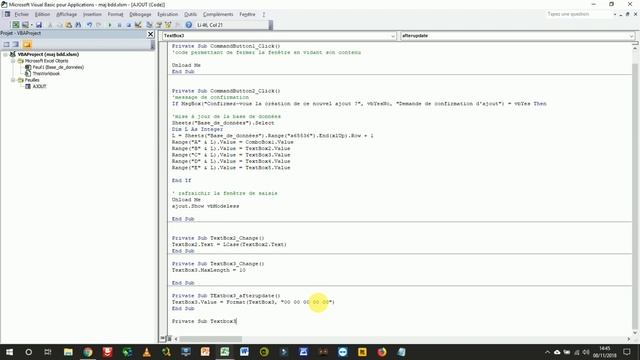Toggle Folders view in the Project panel

point(27,44)
